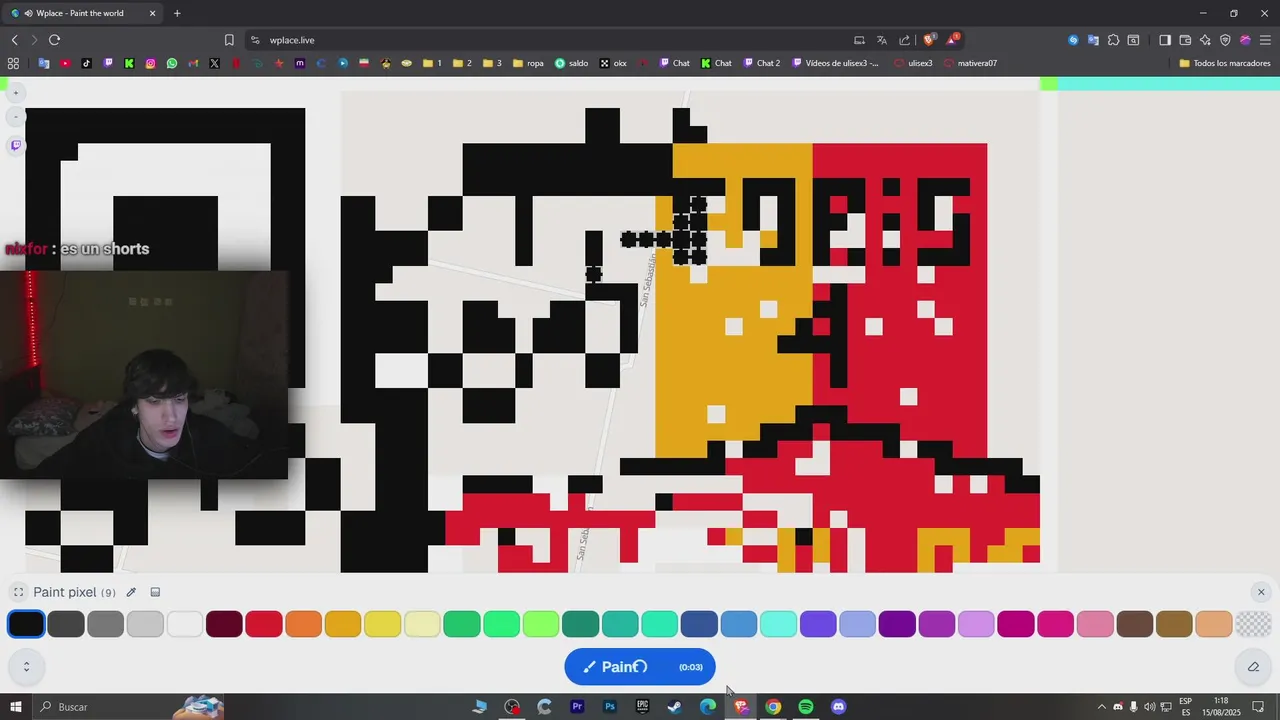Viewport: 1280px width, 720px height.
Task: Choose the black color swatch
Action: point(26,624)
